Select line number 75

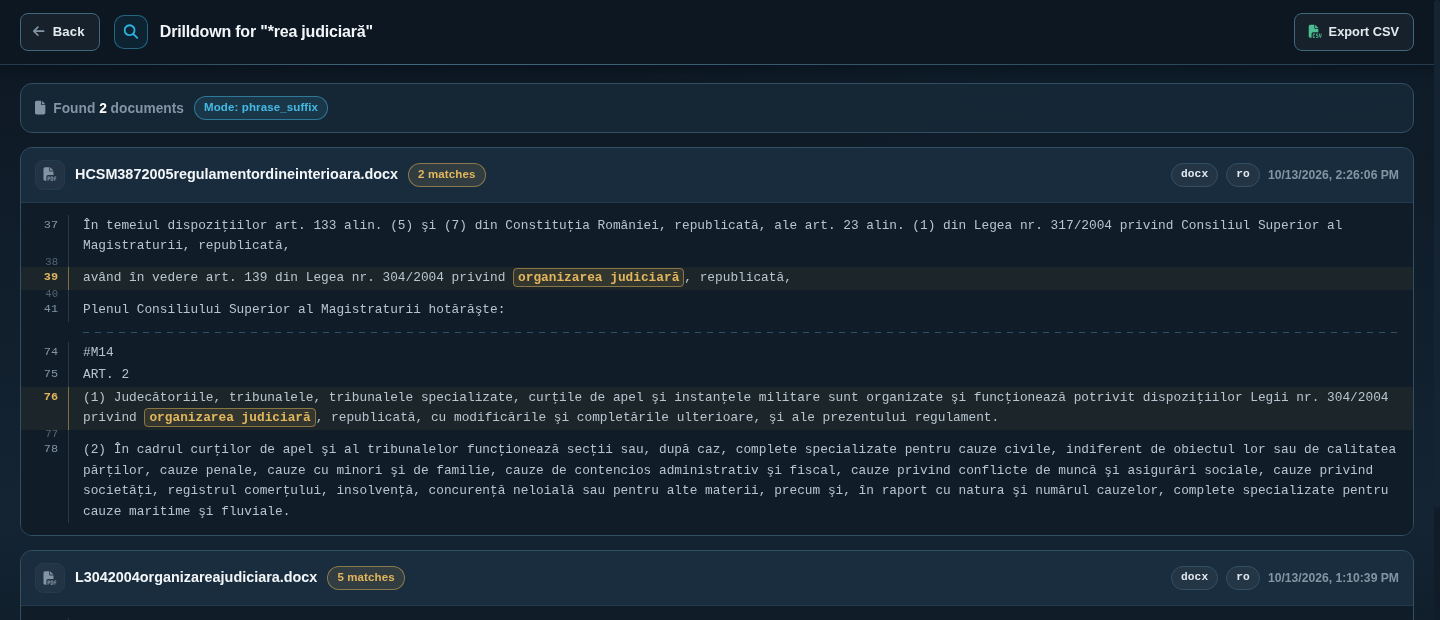pyautogui.click(x=51, y=375)
